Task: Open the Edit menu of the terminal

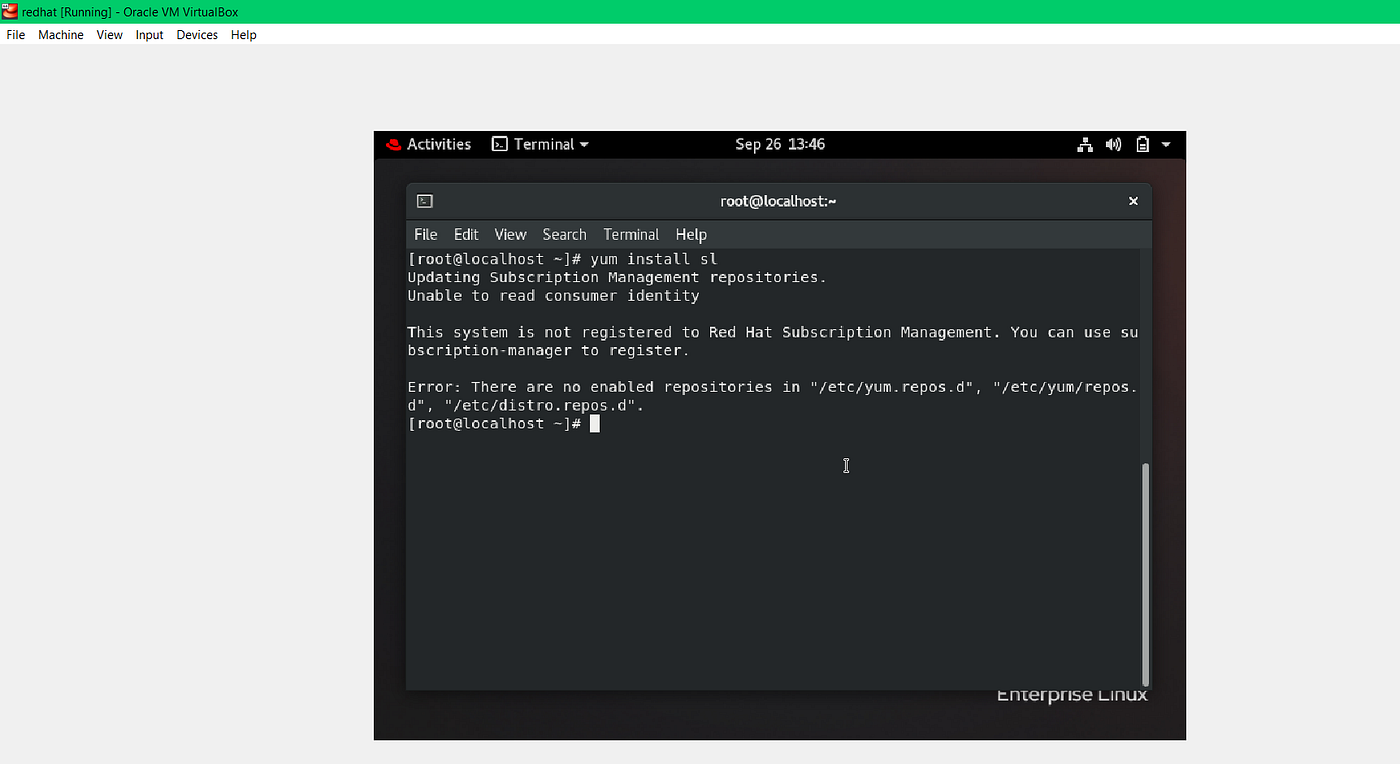Action: coord(465,234)
